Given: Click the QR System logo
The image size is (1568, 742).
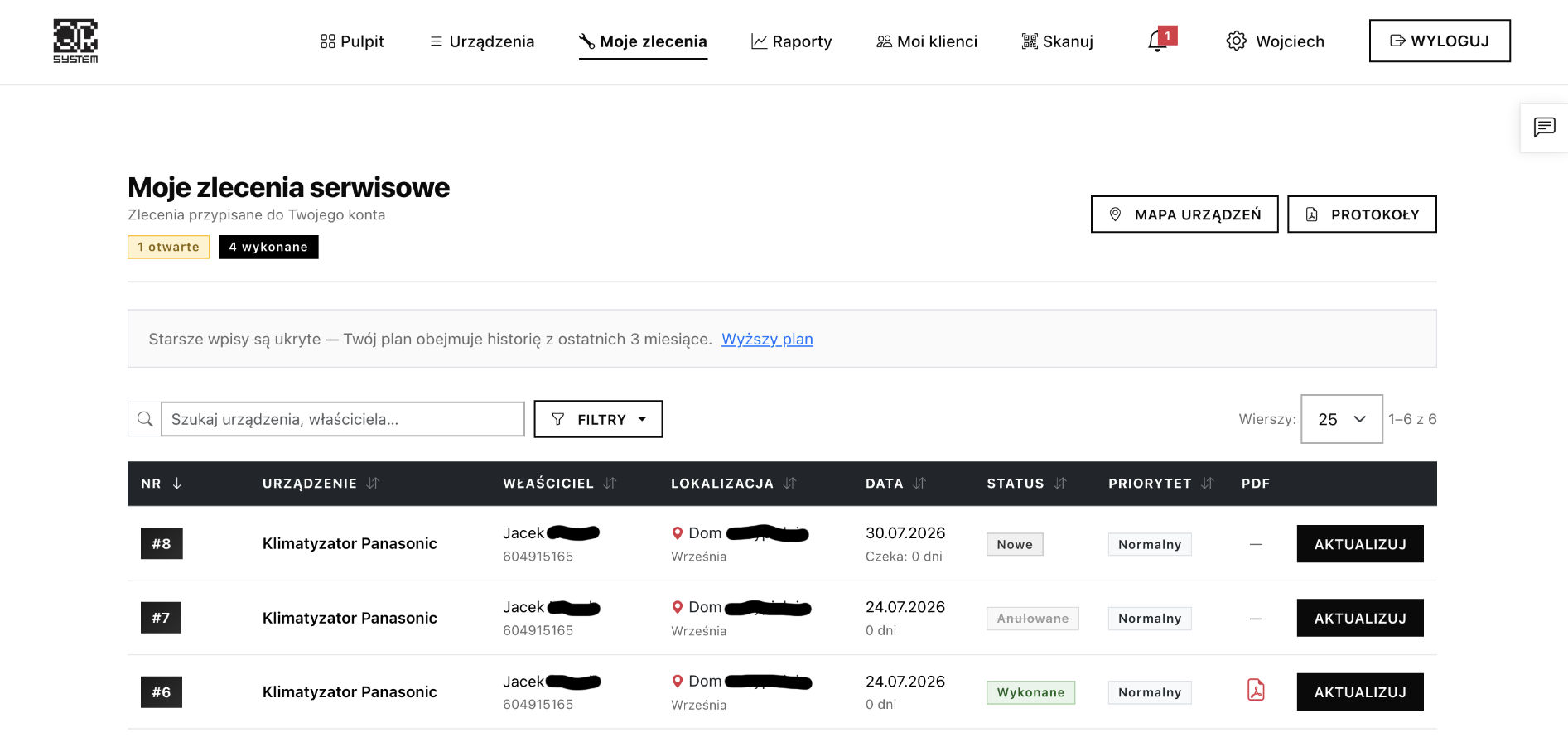Looking at the screenshot, I should 75,41.
